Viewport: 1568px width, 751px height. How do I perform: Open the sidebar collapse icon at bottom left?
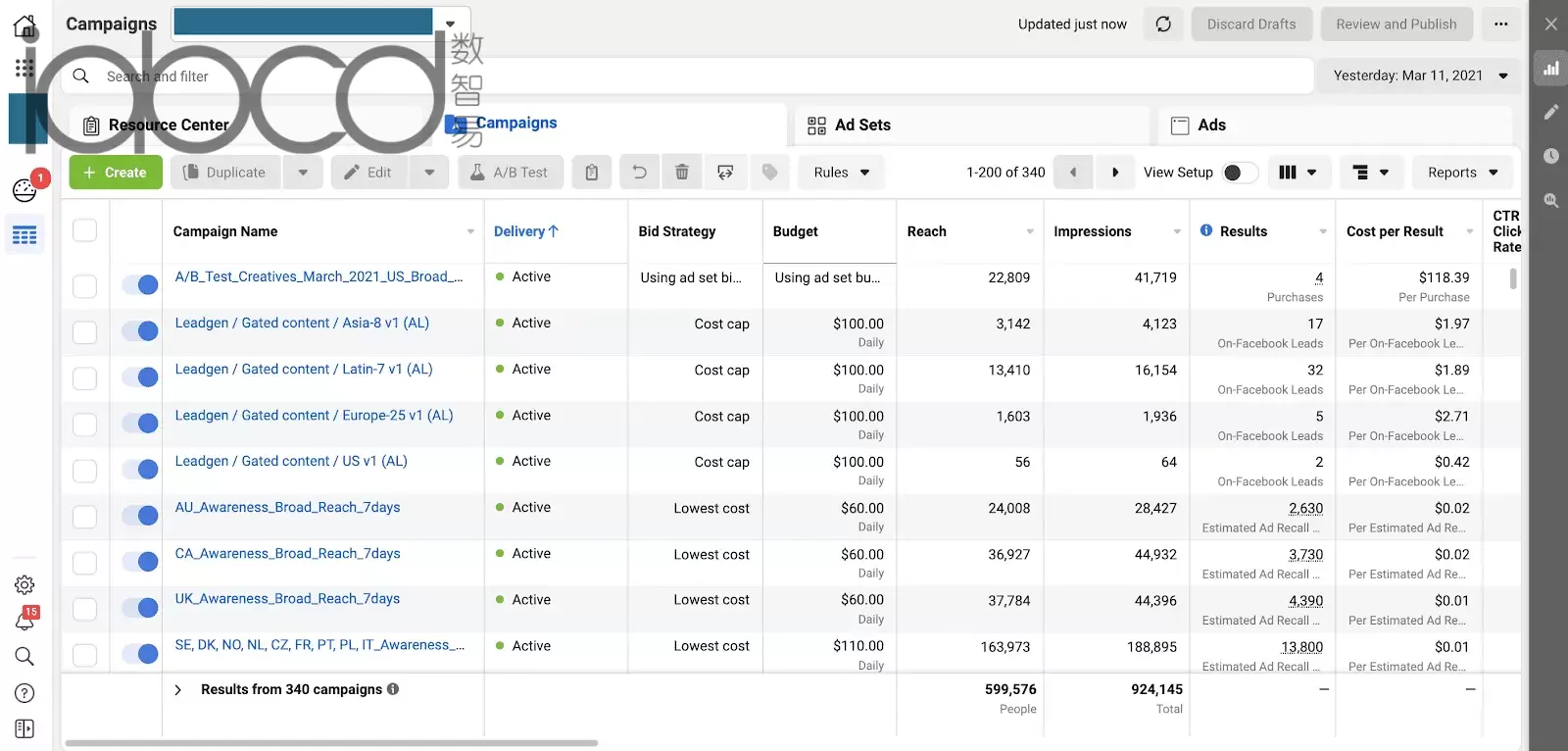point(24,728)
